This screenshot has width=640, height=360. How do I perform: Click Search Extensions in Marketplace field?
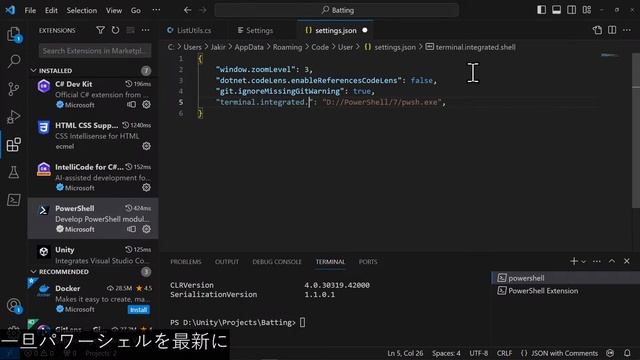pyautogui.click(x=95, y=51)
